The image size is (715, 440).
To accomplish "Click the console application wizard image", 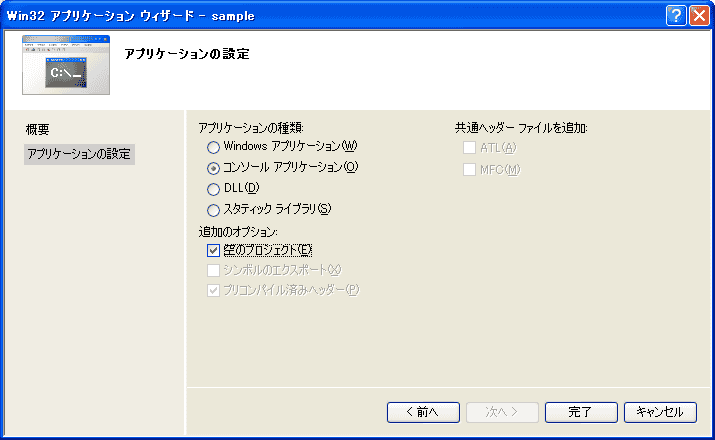I will point(66,65).
